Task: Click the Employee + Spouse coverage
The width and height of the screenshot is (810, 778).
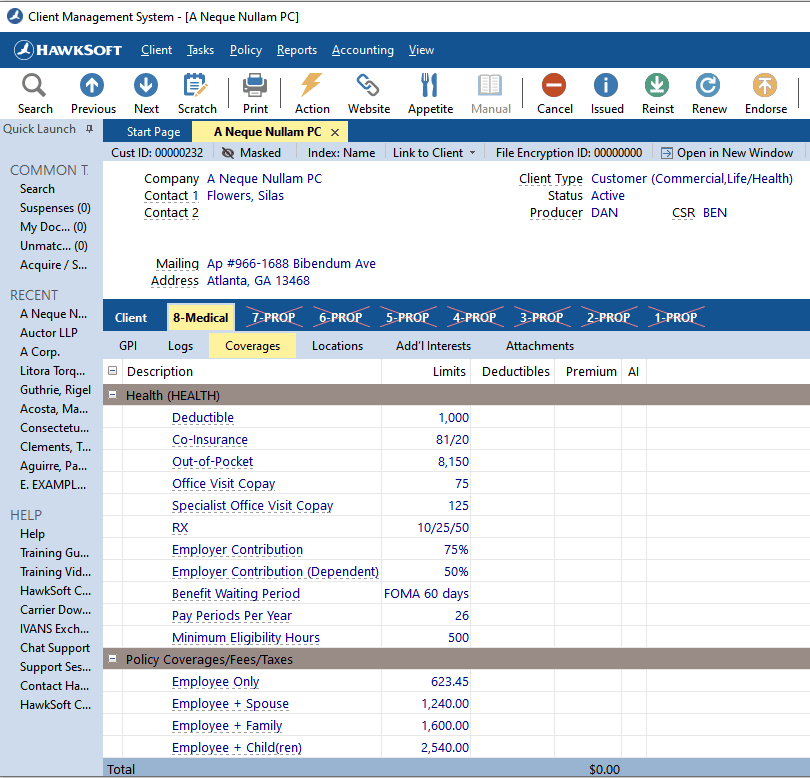Action: click(230, 704)
